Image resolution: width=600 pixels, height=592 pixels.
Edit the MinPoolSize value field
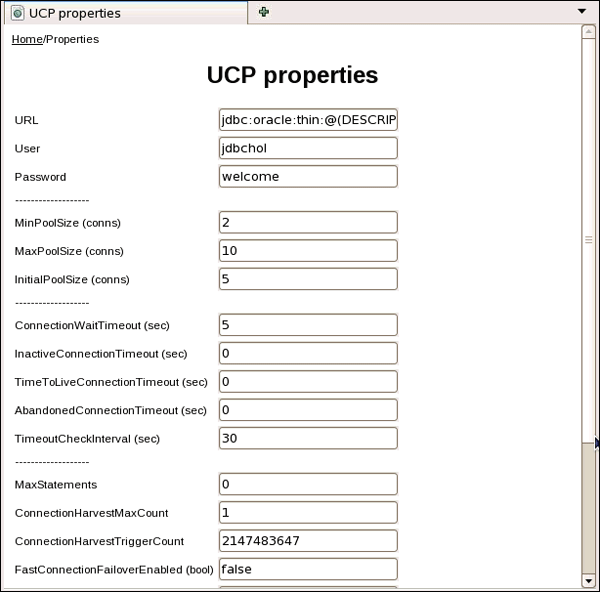[x=308, y=222]
